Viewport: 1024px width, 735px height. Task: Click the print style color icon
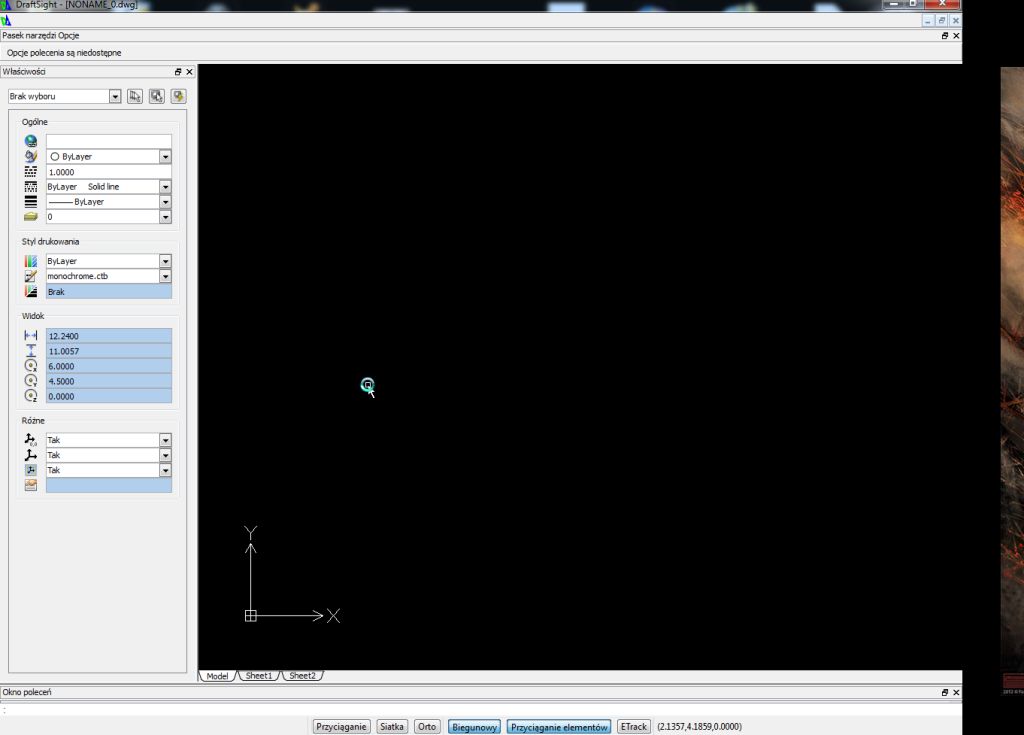[x=31, y=261]
